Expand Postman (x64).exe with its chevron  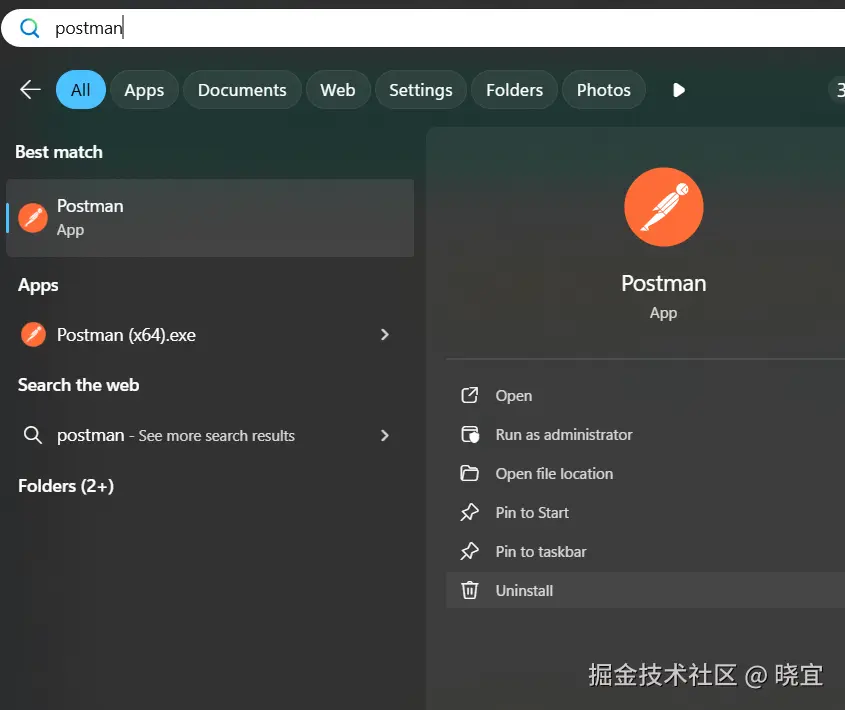(384, 335)
